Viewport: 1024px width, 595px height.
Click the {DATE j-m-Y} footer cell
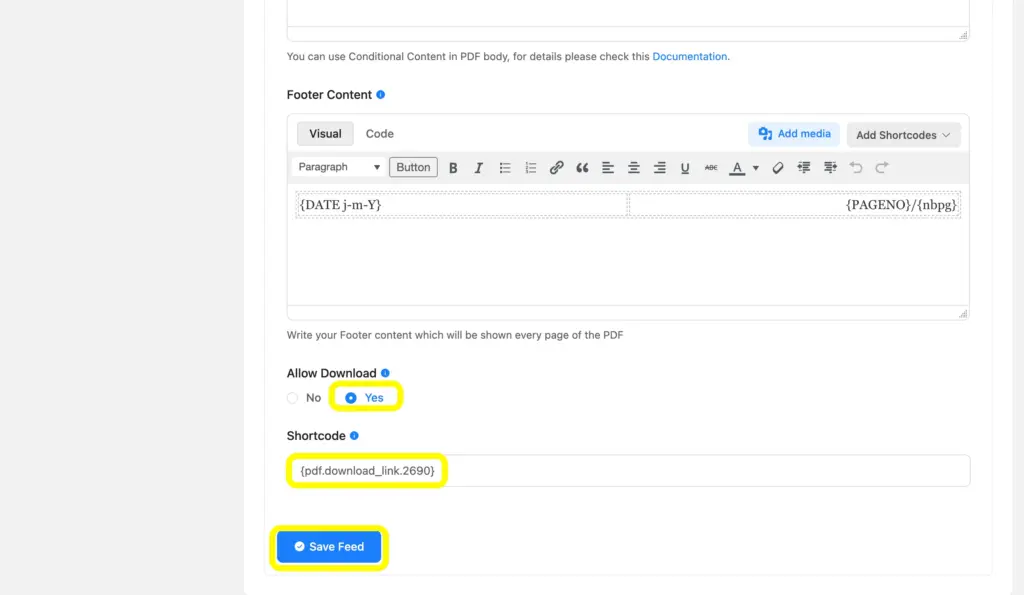point(462,204)
